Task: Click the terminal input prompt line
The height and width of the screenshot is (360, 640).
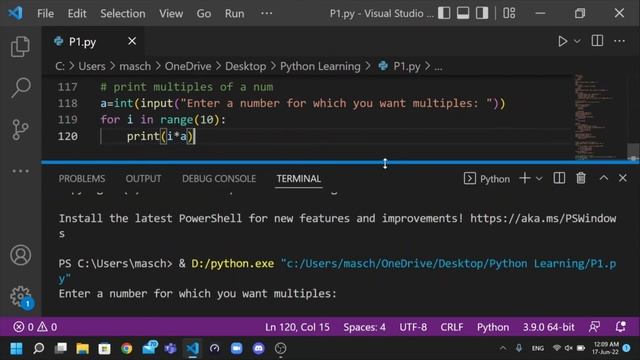Action: pos(198,293)
